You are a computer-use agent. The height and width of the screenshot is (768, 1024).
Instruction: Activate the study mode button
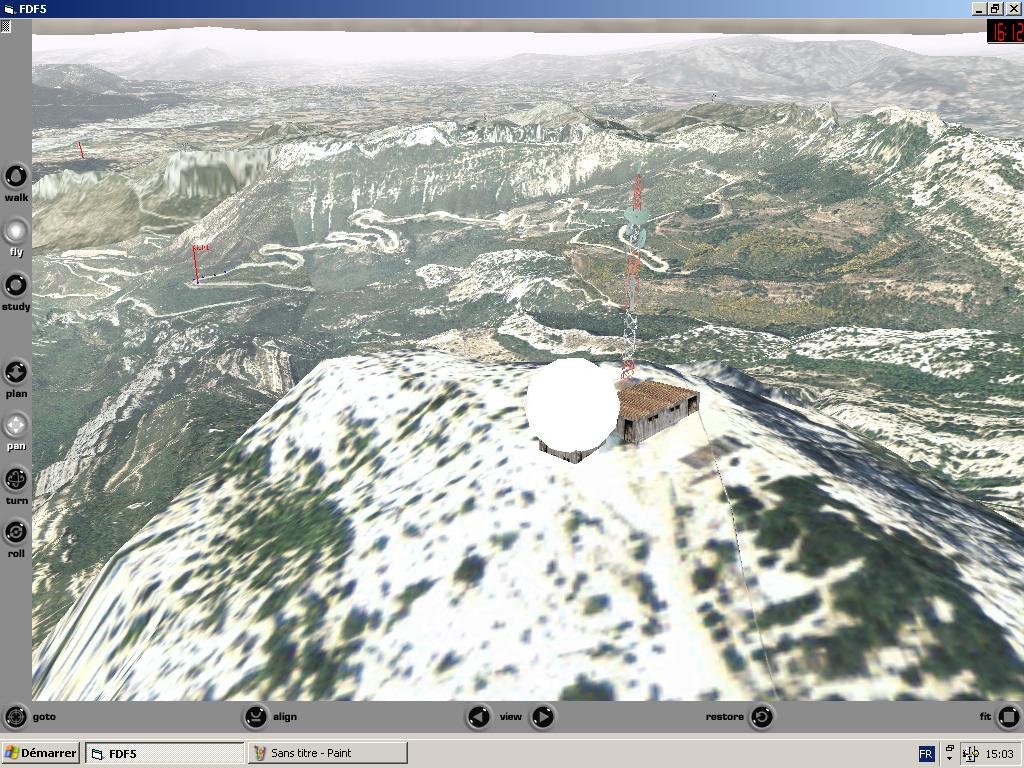click(16, 285)
